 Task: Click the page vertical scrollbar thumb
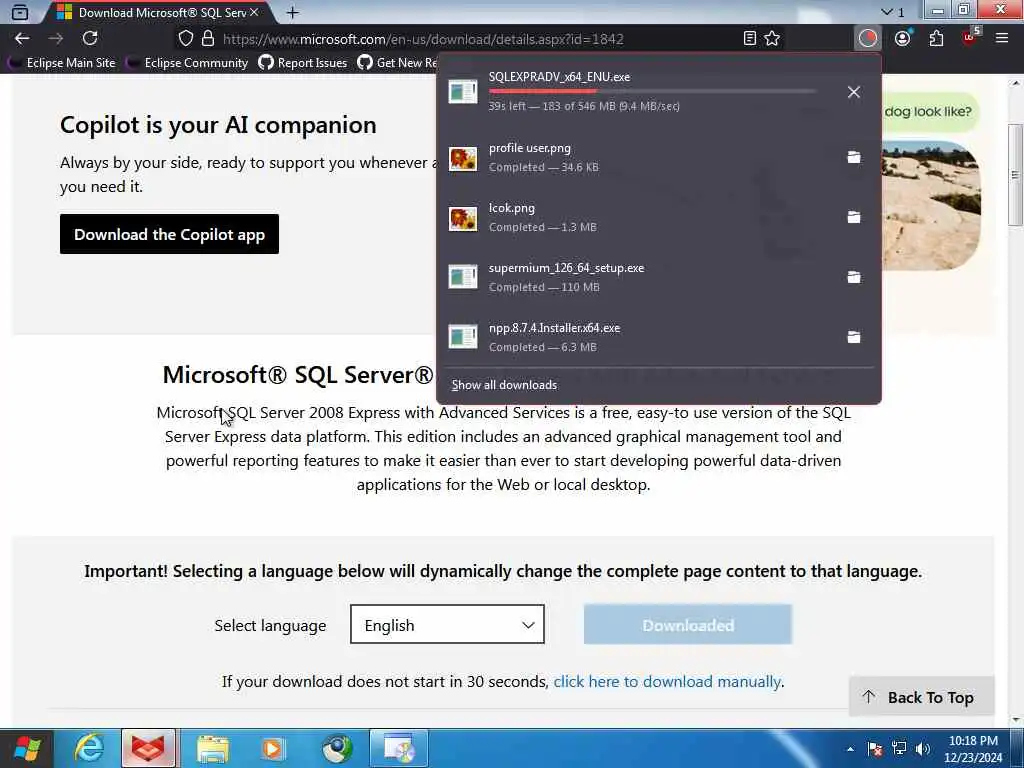1015,175
